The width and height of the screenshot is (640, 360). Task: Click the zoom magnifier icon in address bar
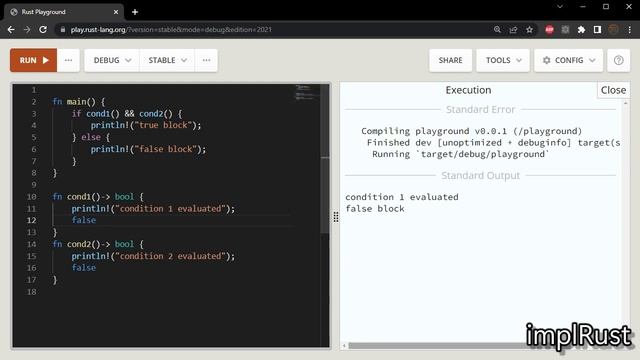coord(497,29)
